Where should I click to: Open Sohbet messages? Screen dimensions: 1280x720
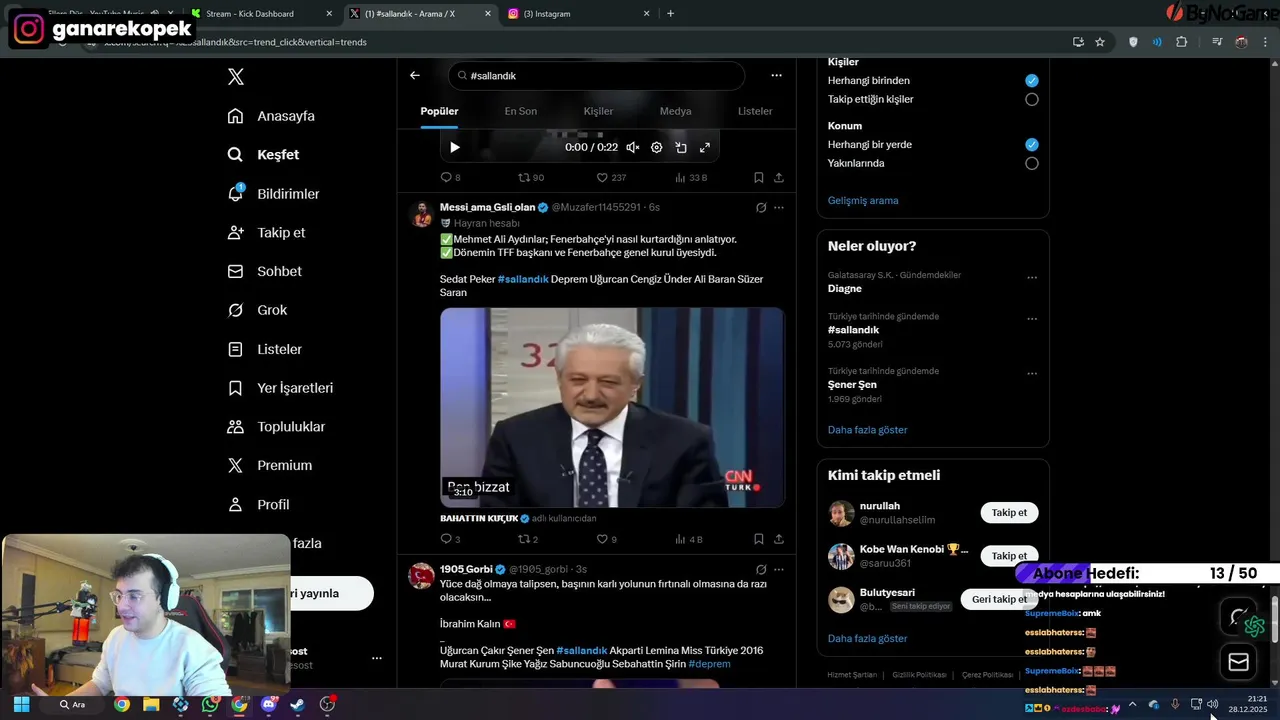coord(264,272)
